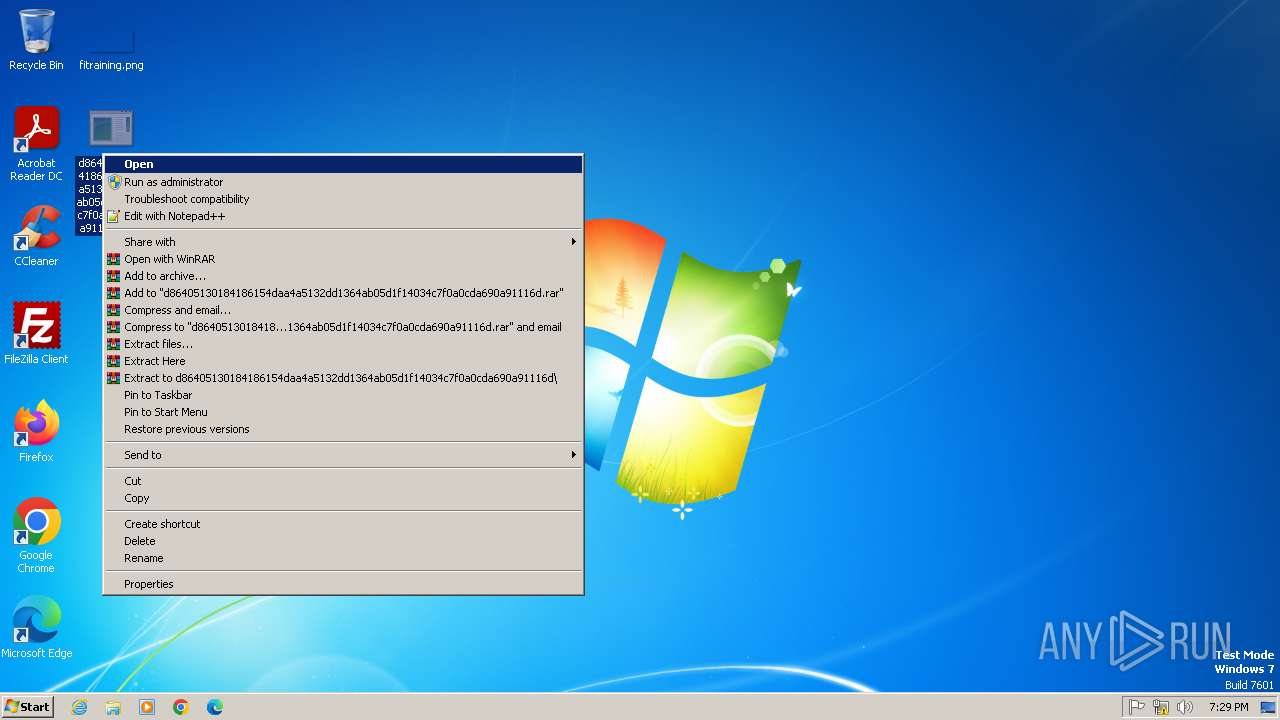
Task: Select Pin to Taskbar
Action: 343,395
